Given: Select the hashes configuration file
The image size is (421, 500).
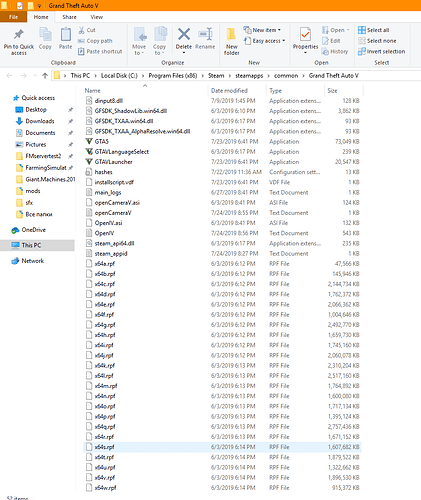Looking at the screenshot, I should coord(222,172).
